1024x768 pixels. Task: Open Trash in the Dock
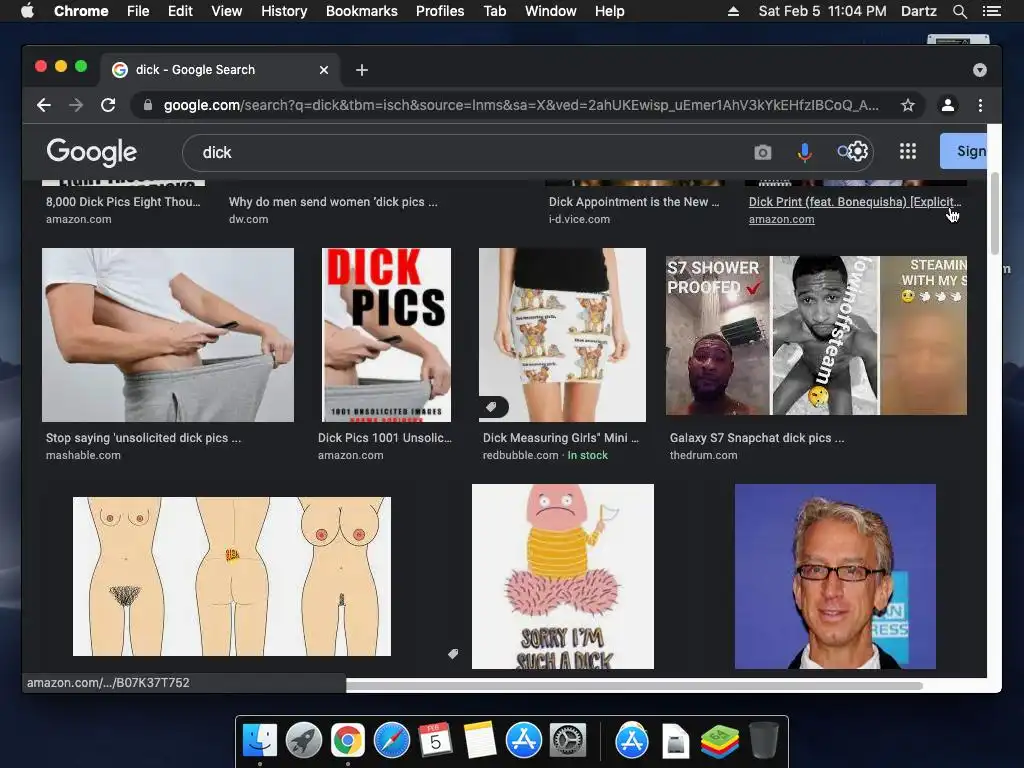click(763, 741)
